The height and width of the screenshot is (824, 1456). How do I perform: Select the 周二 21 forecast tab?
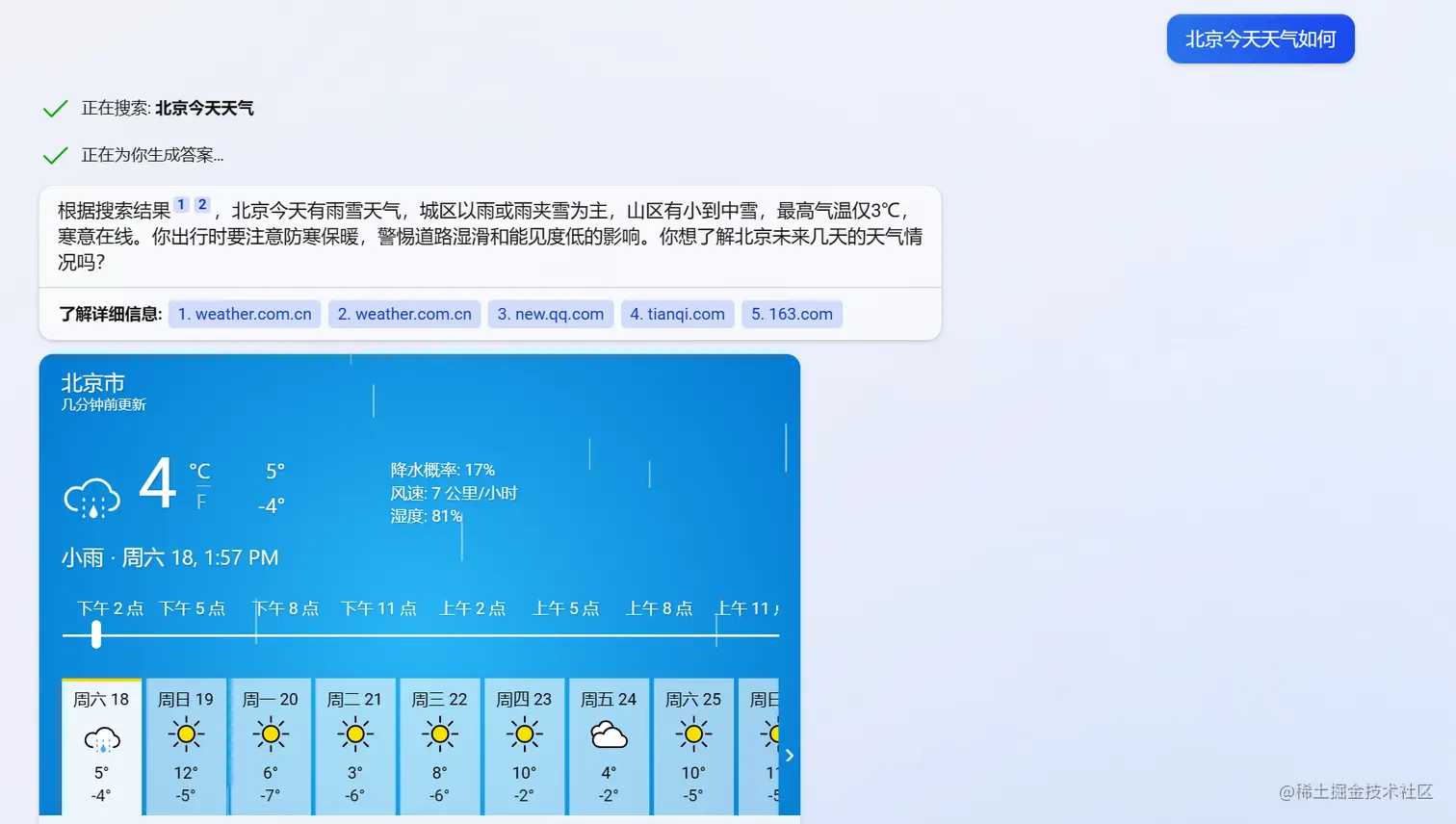click(355, 747)
